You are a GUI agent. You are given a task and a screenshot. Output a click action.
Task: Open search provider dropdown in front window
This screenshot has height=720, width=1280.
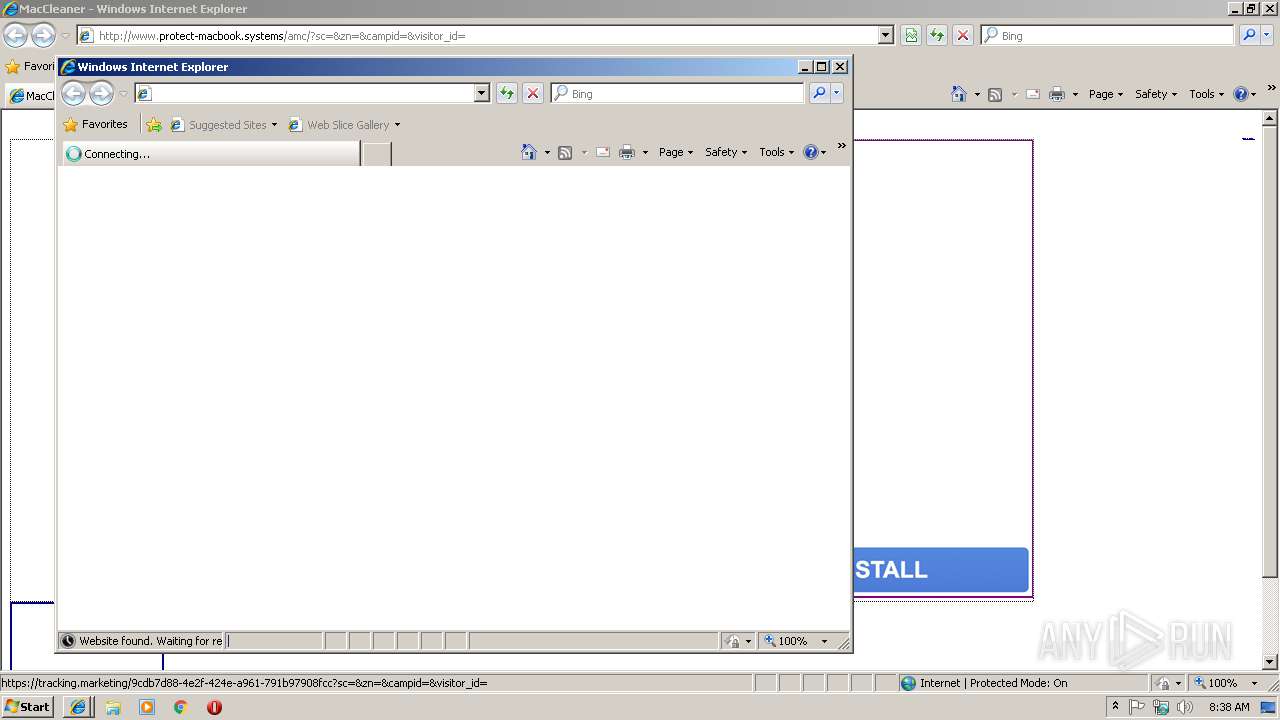pos(837,93)
